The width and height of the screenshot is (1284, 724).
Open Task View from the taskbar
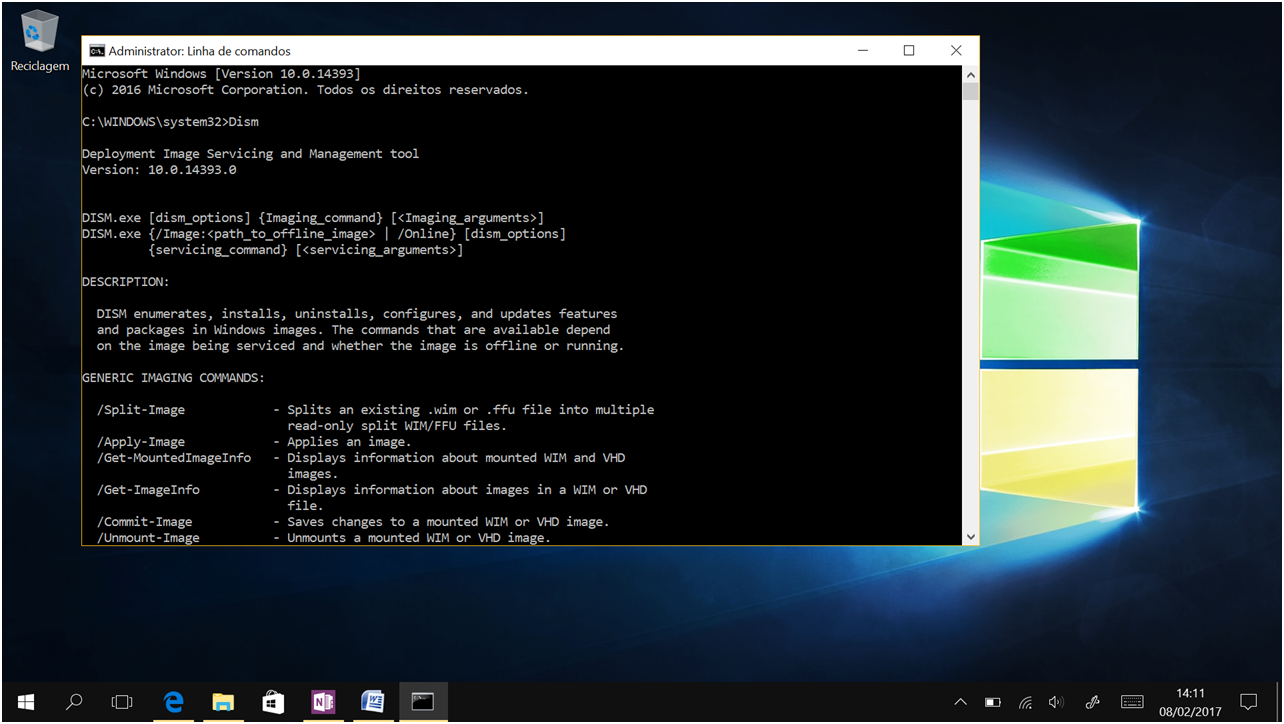[x=122, y=702]
